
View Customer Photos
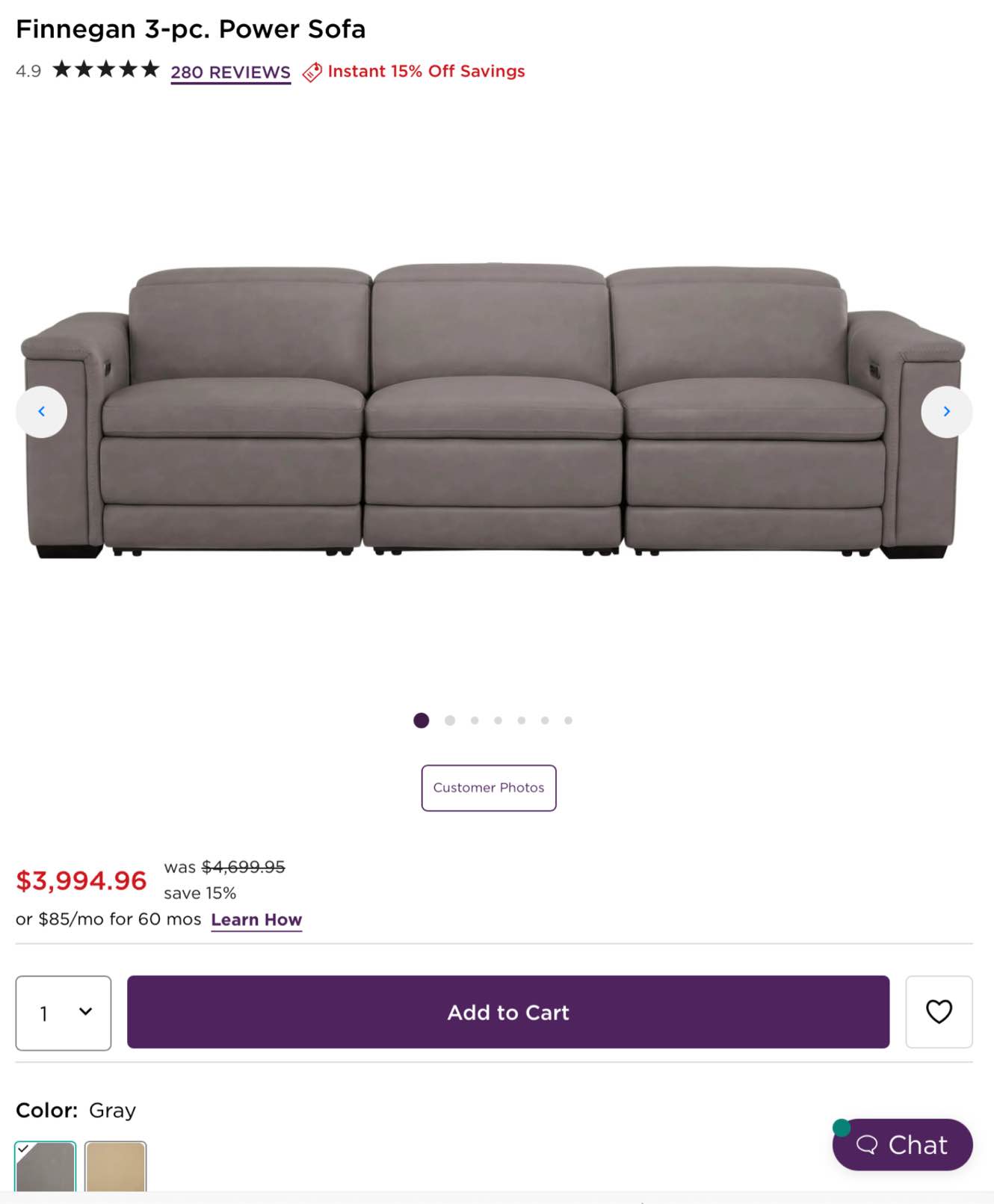[489, 788]
